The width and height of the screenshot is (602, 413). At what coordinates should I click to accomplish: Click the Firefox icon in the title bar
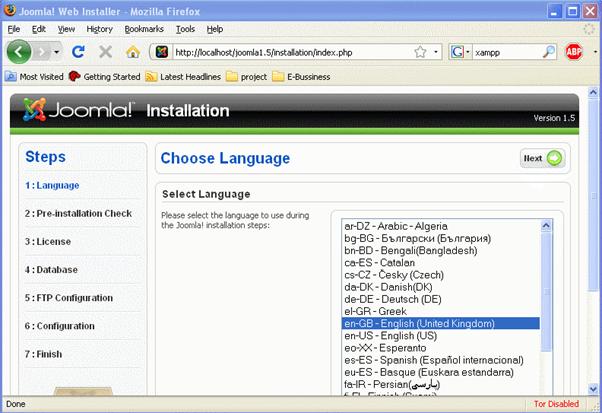coord(10,10)
